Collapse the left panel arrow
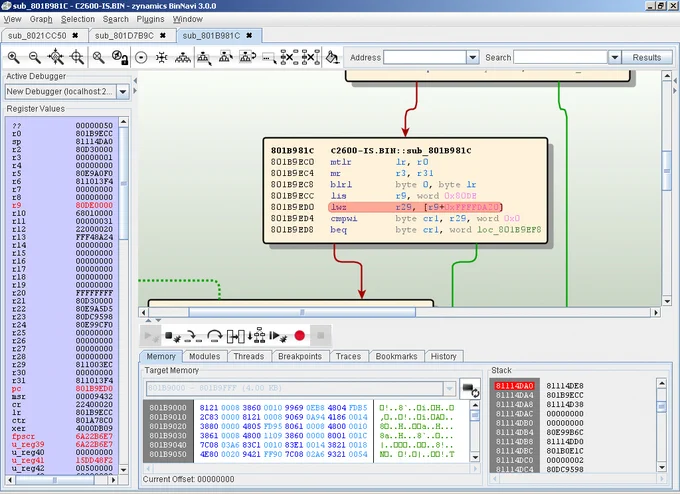Screen dimensions: 680x494 [x=135, y=81]
